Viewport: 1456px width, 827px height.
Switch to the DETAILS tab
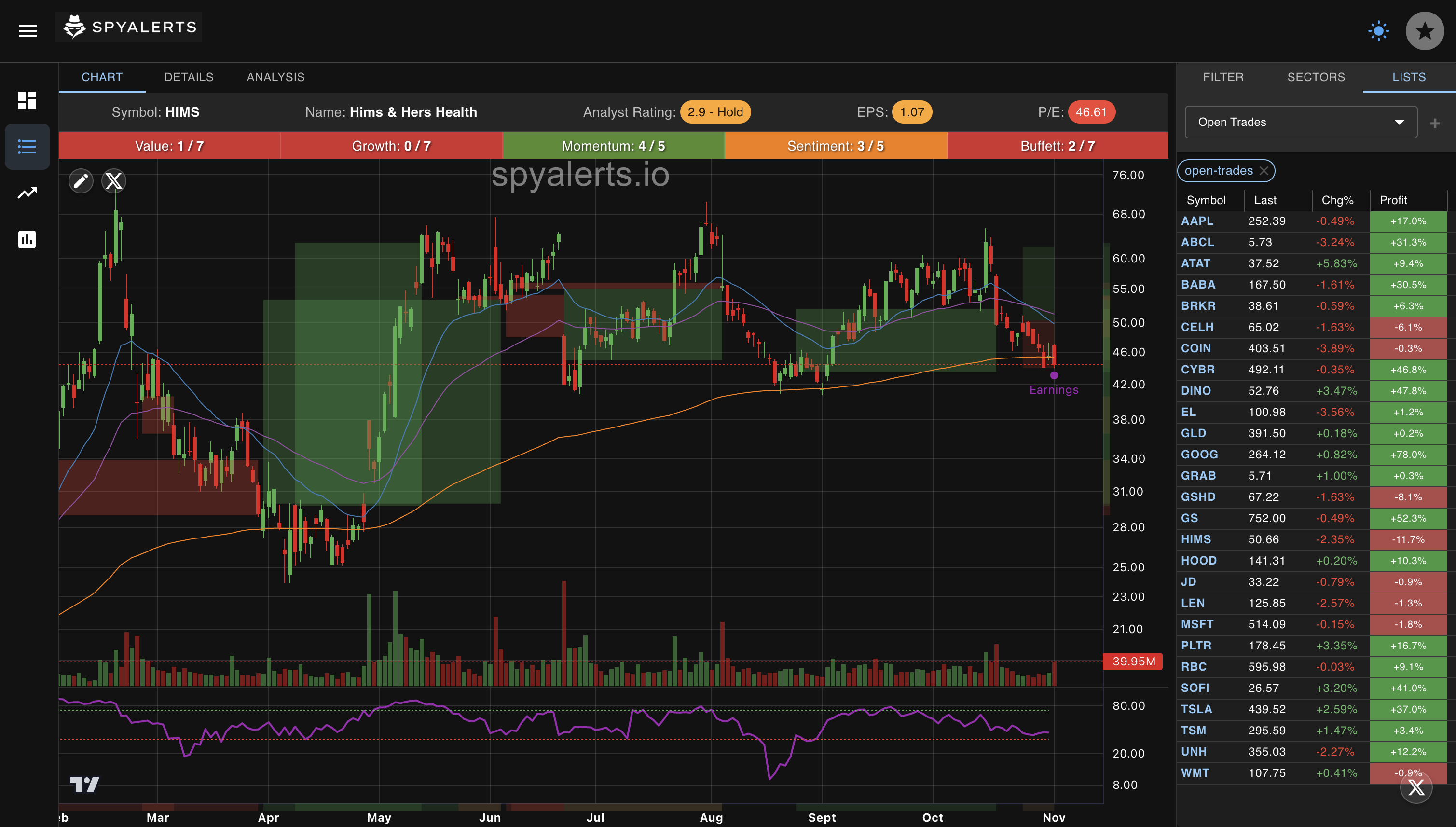pyautogui.click(x=189, y=77)
